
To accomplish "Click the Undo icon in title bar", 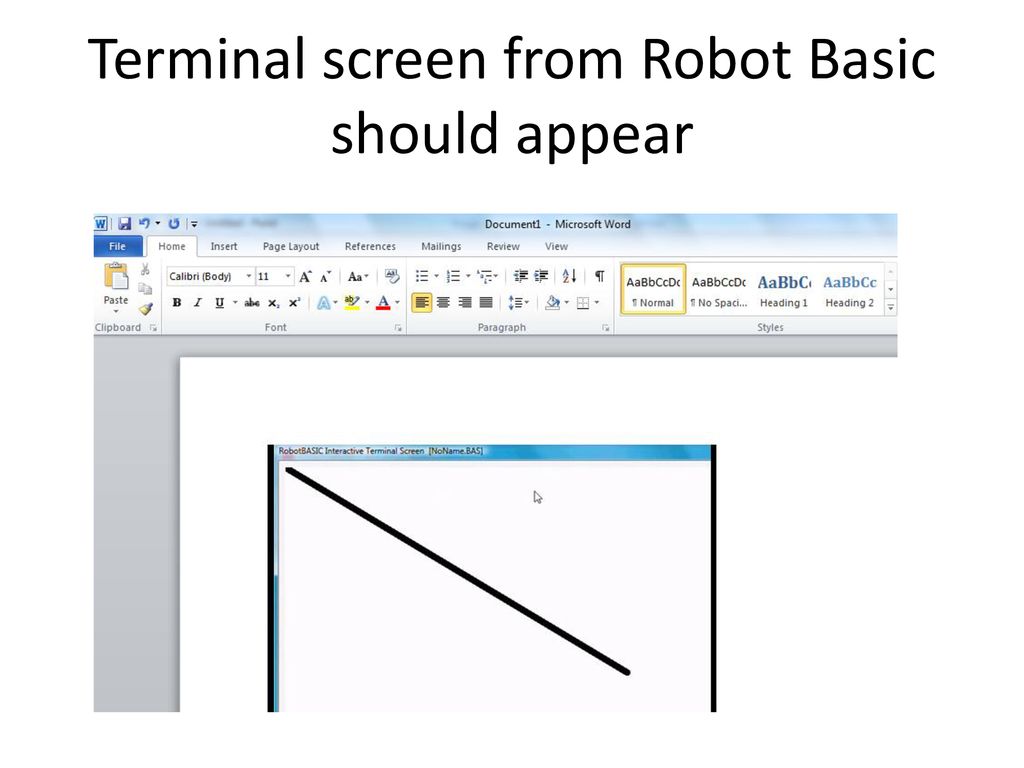I will [x=144, y=223].
